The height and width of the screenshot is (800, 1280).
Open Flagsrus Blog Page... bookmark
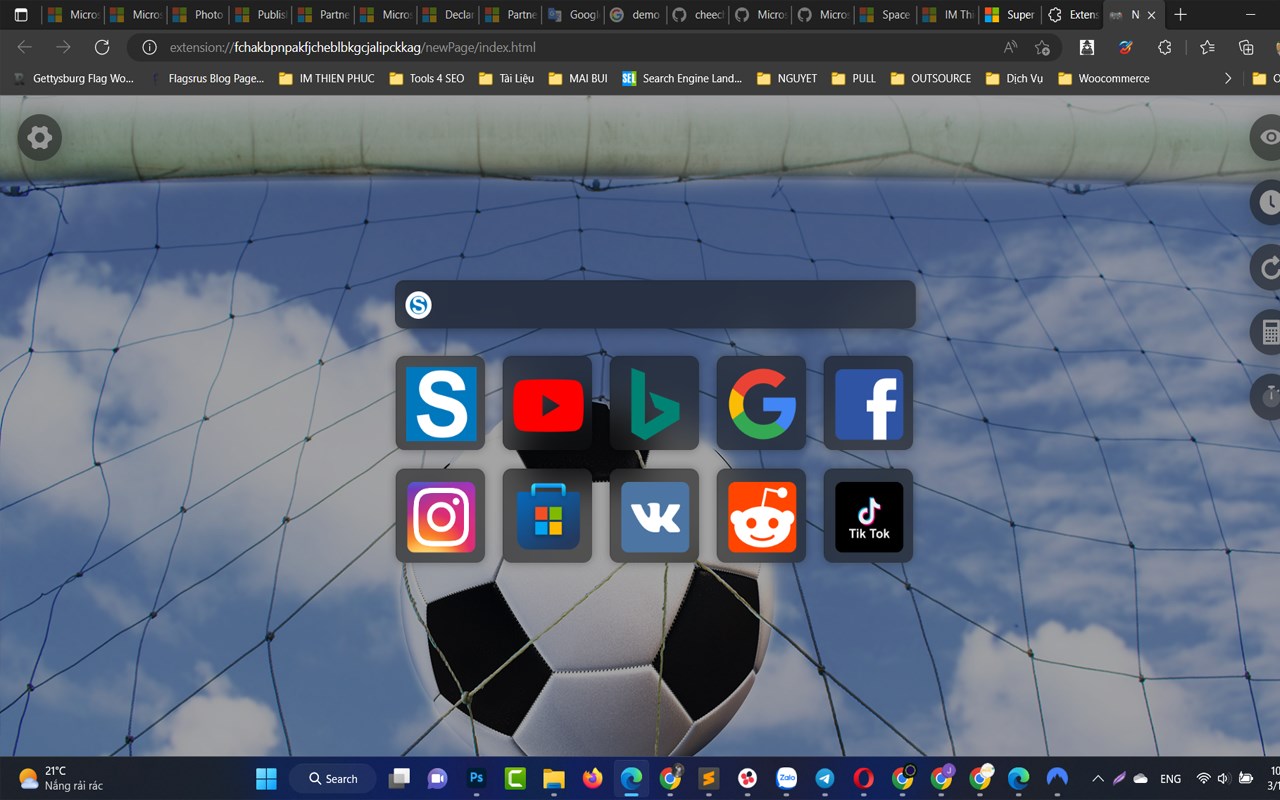[x=206, y=78]
